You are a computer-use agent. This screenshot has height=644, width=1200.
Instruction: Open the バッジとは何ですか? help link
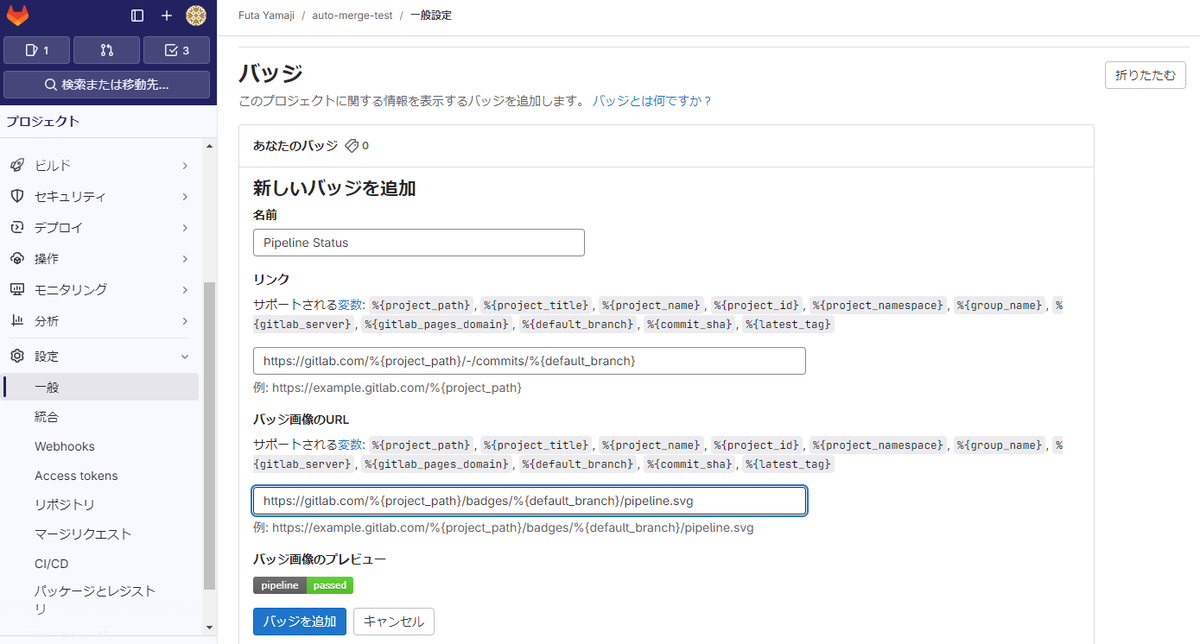pos(651,101)
